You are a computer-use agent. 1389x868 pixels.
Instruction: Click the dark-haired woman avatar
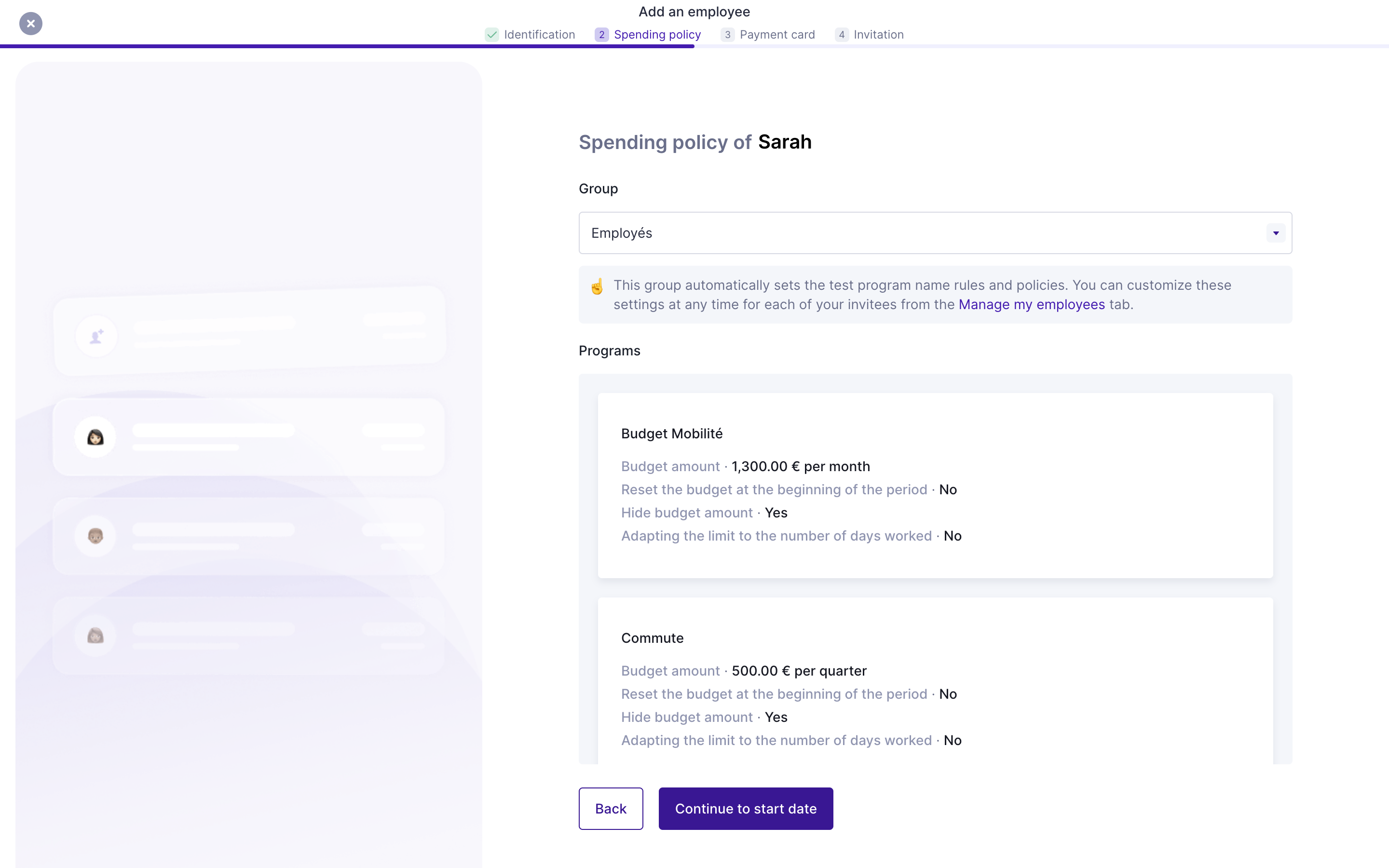click(x=95, y=437)
